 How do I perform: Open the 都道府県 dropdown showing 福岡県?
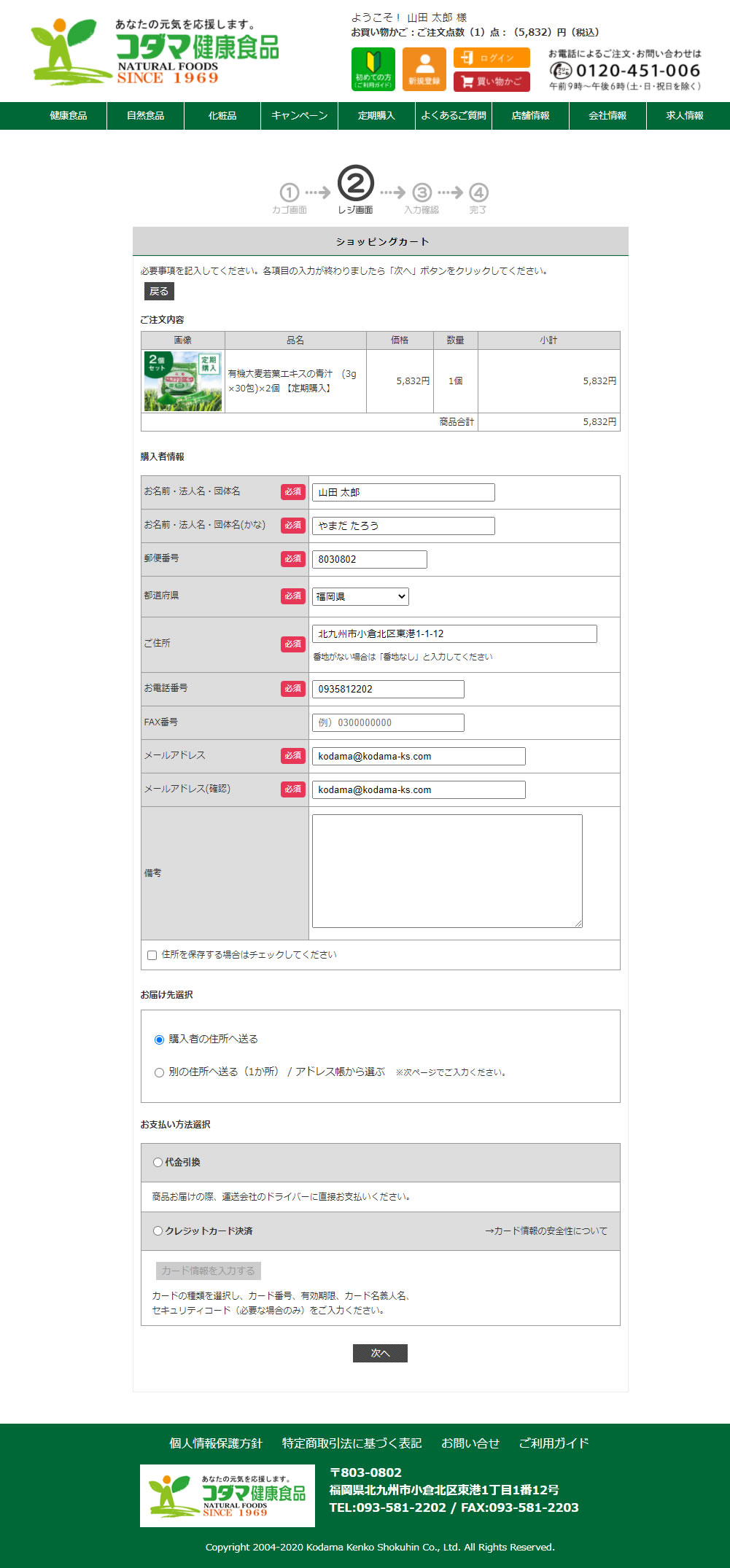360,596
